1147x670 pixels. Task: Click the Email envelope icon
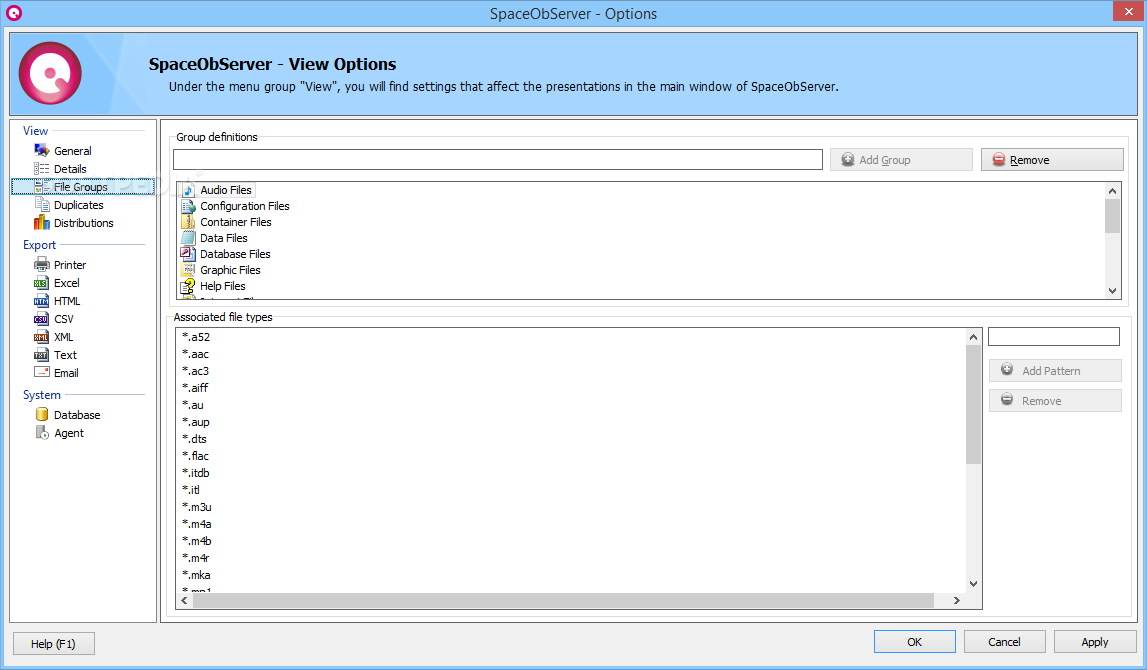tap(42, 372)
